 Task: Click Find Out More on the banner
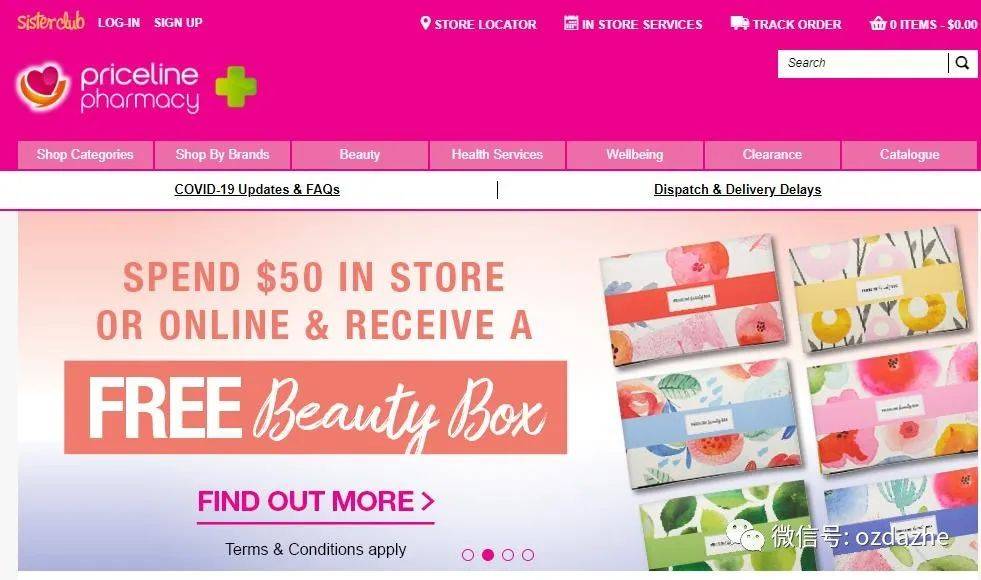coord(316,502)
